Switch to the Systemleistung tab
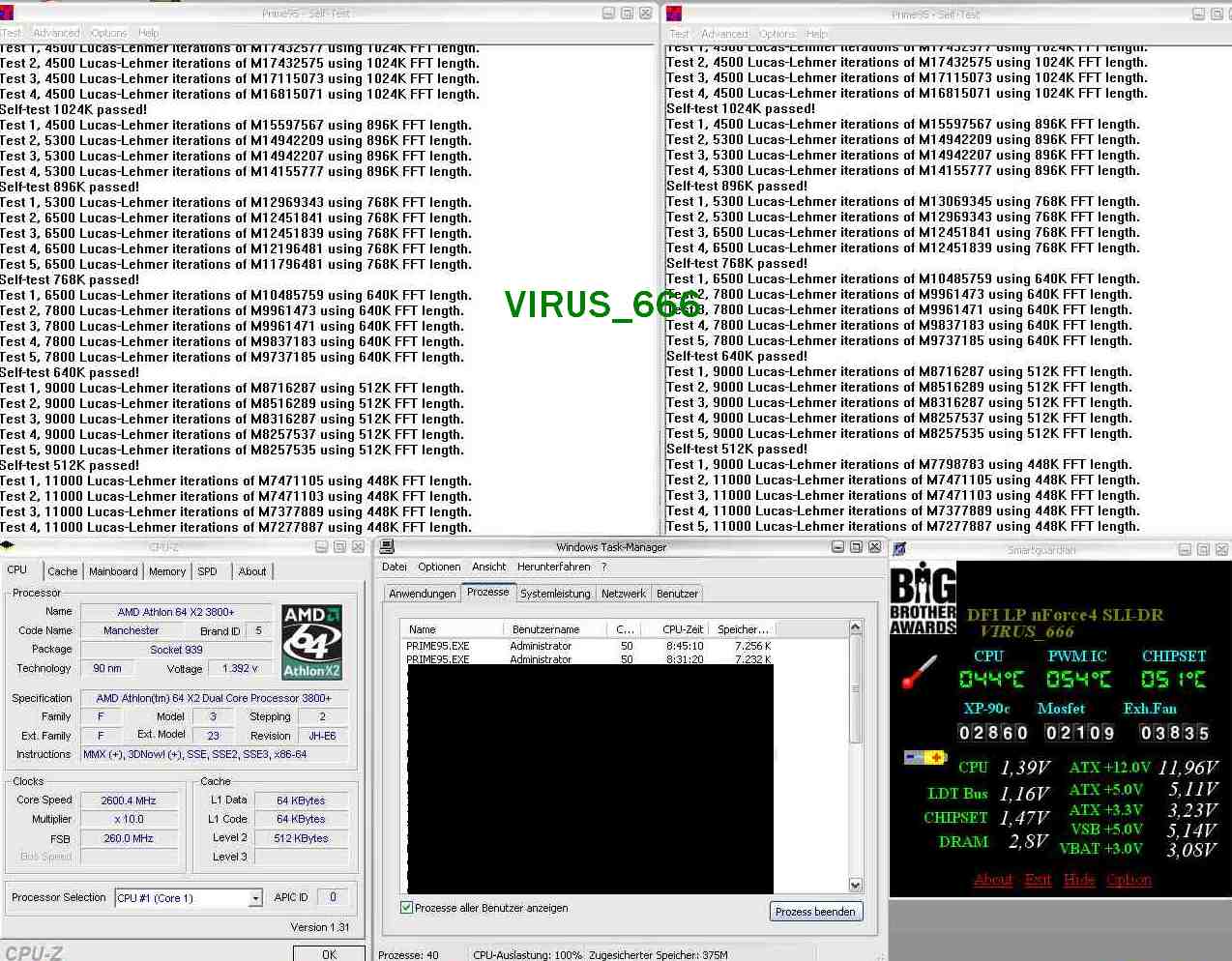This screenshot has width=1232, height=961. [555, 594]
